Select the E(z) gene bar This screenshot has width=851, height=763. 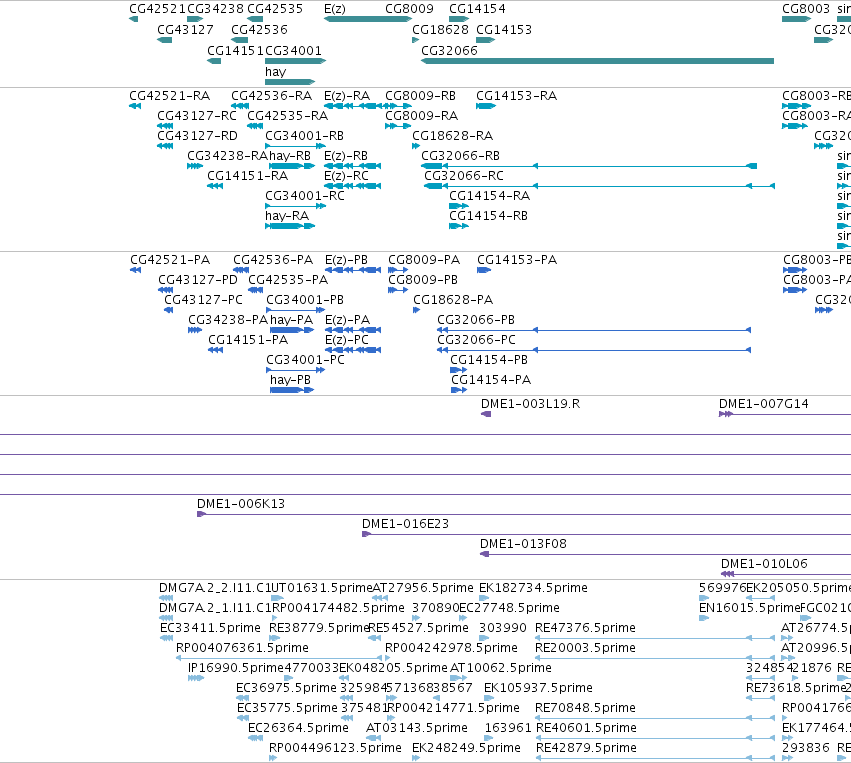[367, 19]
